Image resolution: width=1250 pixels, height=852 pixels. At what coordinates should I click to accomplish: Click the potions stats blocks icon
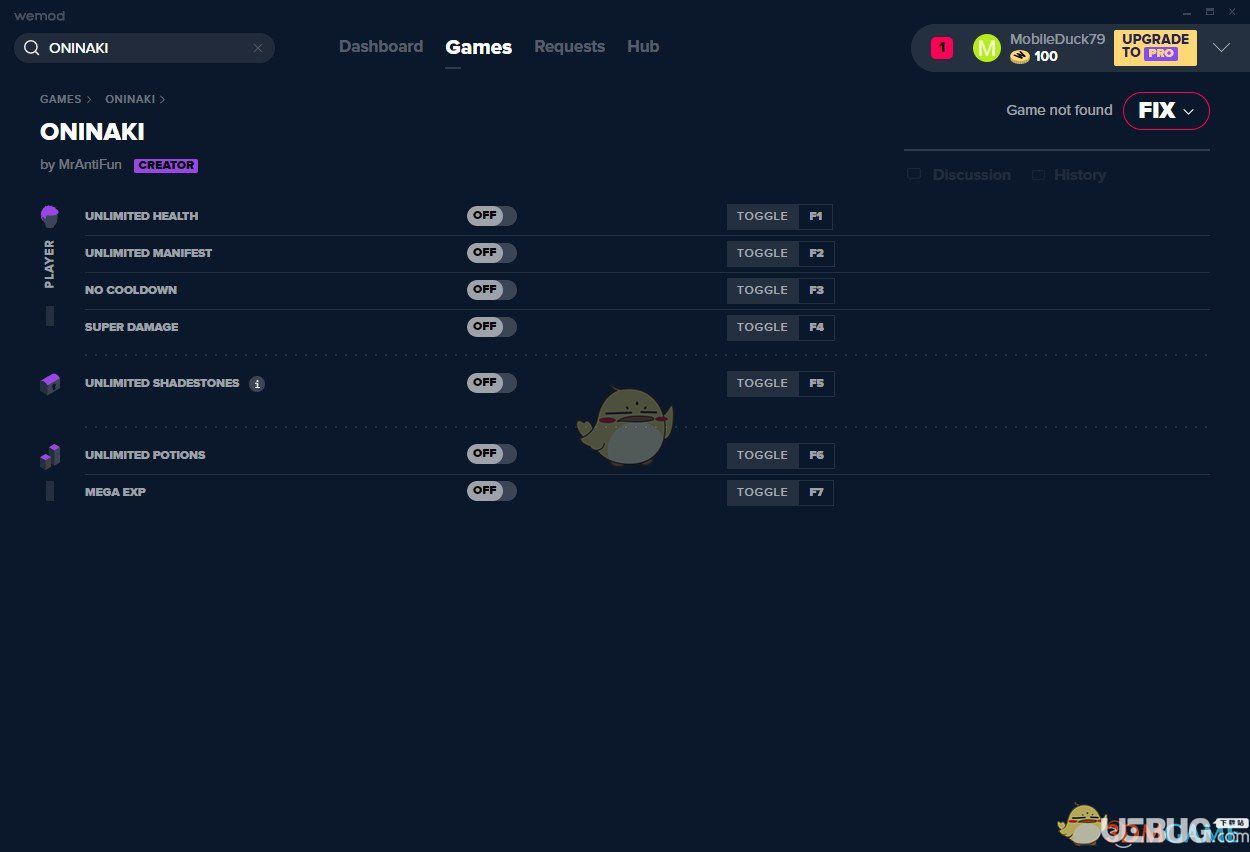50,456
